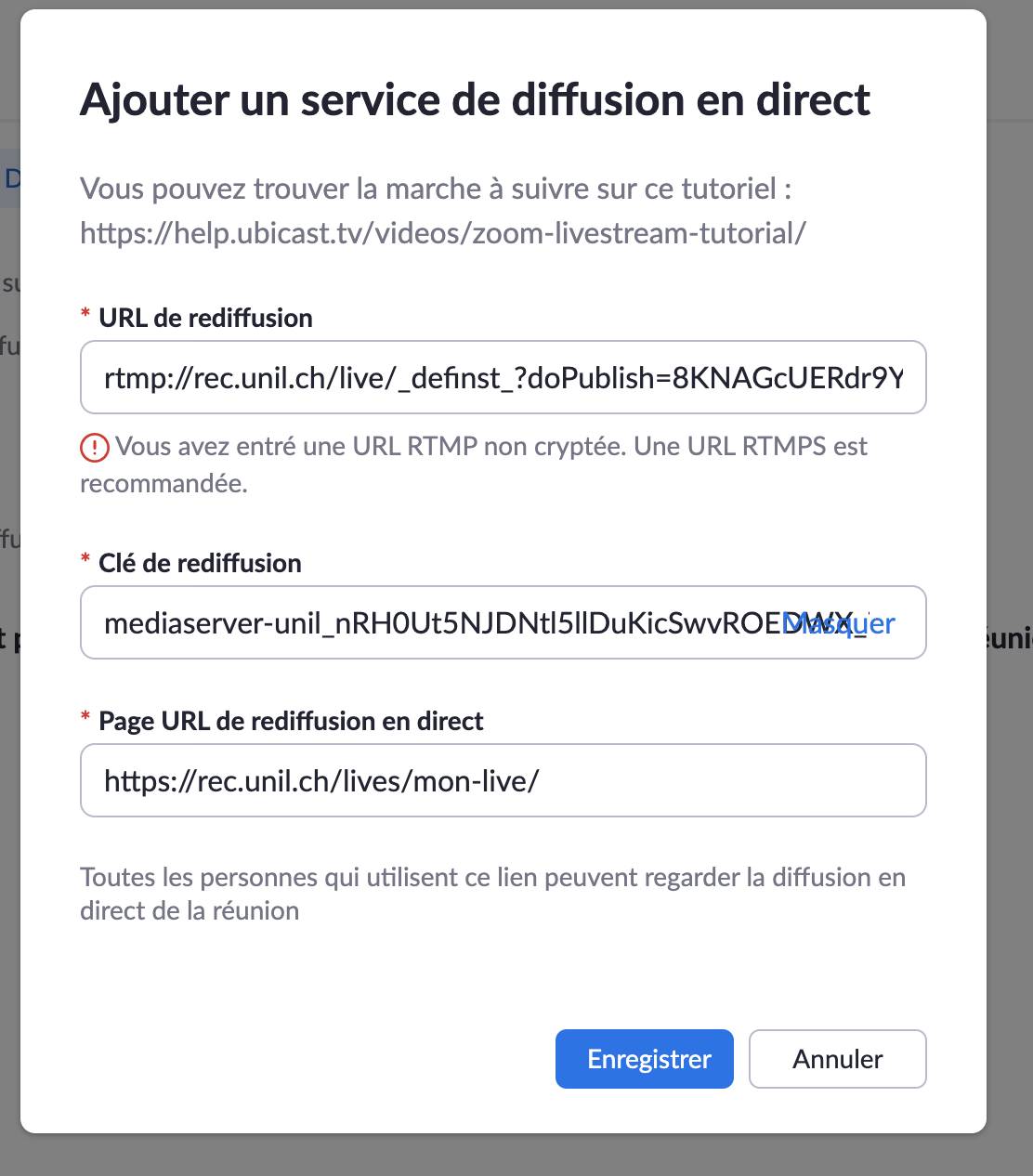Click the 'Toutes les personnes' helper text
Screen dimensions: 1033x1176
[x=492, y=878]
